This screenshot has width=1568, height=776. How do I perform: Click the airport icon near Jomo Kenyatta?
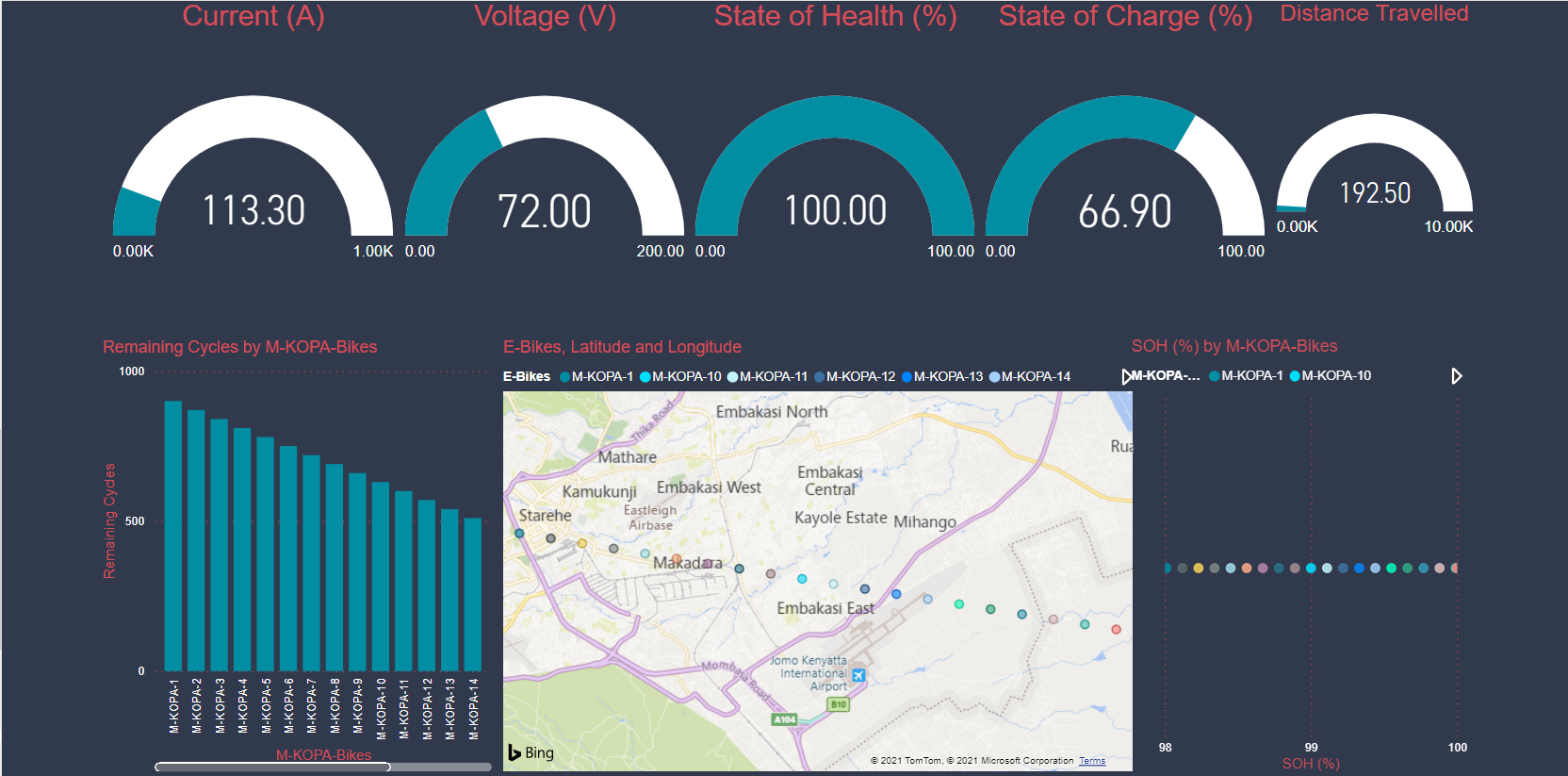858,675
